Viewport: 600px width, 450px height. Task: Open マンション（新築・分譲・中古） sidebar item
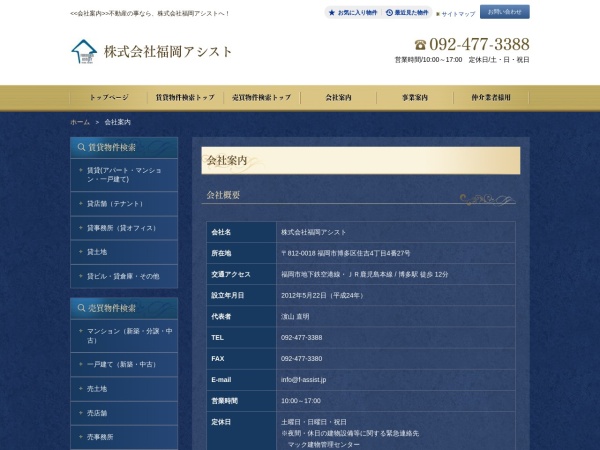[x=124, y=336]
